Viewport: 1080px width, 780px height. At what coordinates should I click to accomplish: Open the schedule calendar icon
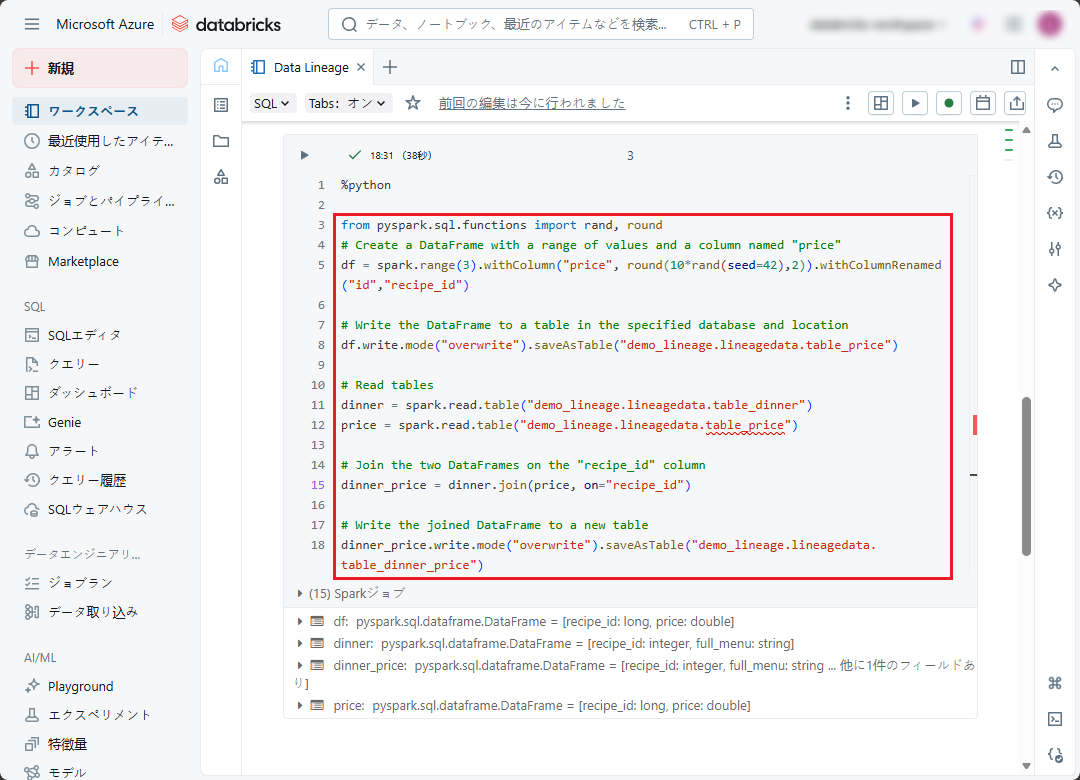[x=983, y=103]
